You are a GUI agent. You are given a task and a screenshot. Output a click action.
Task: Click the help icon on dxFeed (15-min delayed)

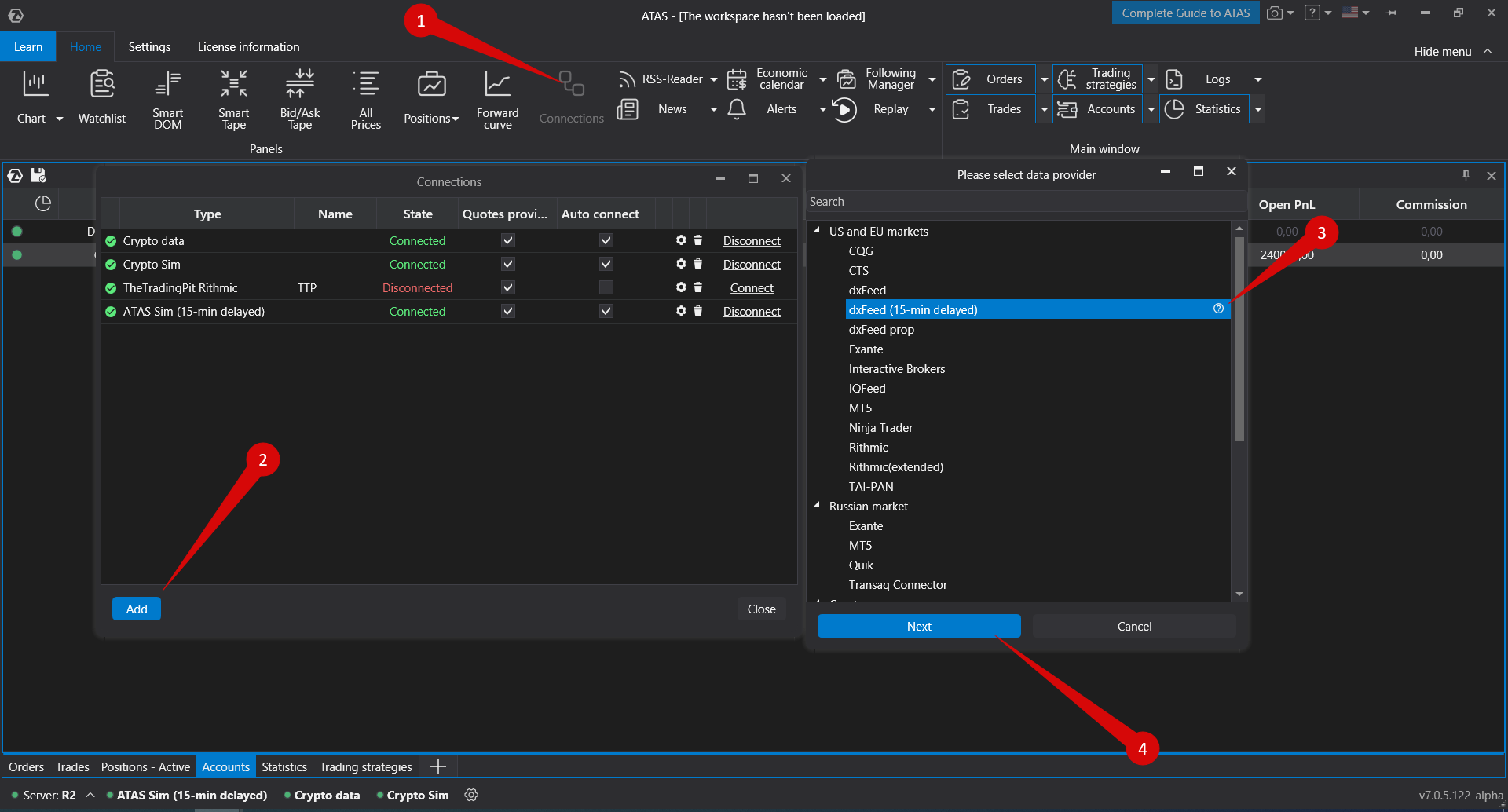click(x=1218, y=309)
